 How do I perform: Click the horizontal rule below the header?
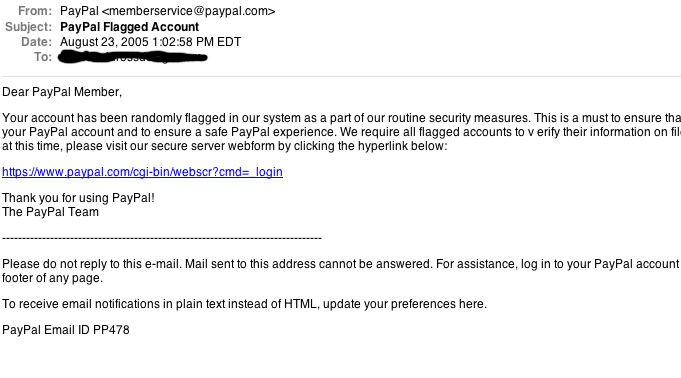pyautogui.click(x=341, y=76)
